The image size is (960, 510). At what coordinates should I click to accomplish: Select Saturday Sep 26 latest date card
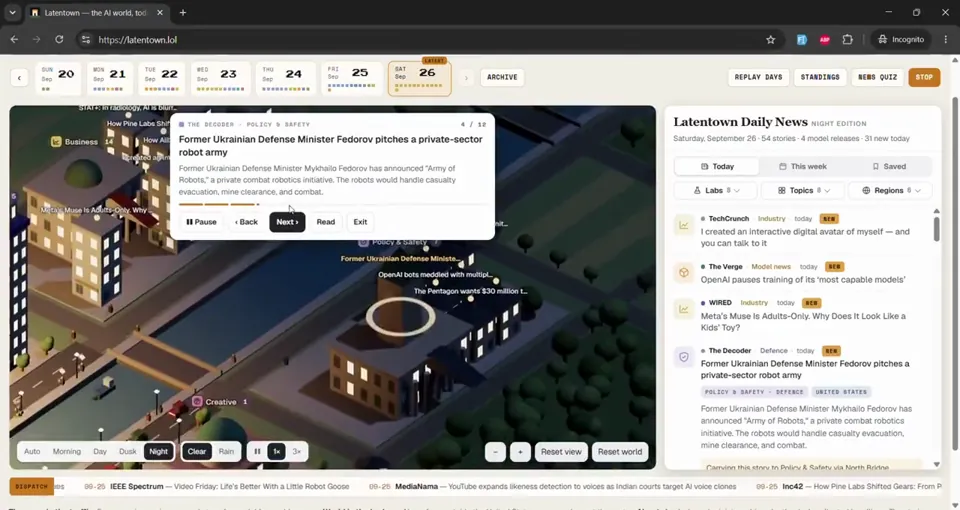tap(419, 78)
